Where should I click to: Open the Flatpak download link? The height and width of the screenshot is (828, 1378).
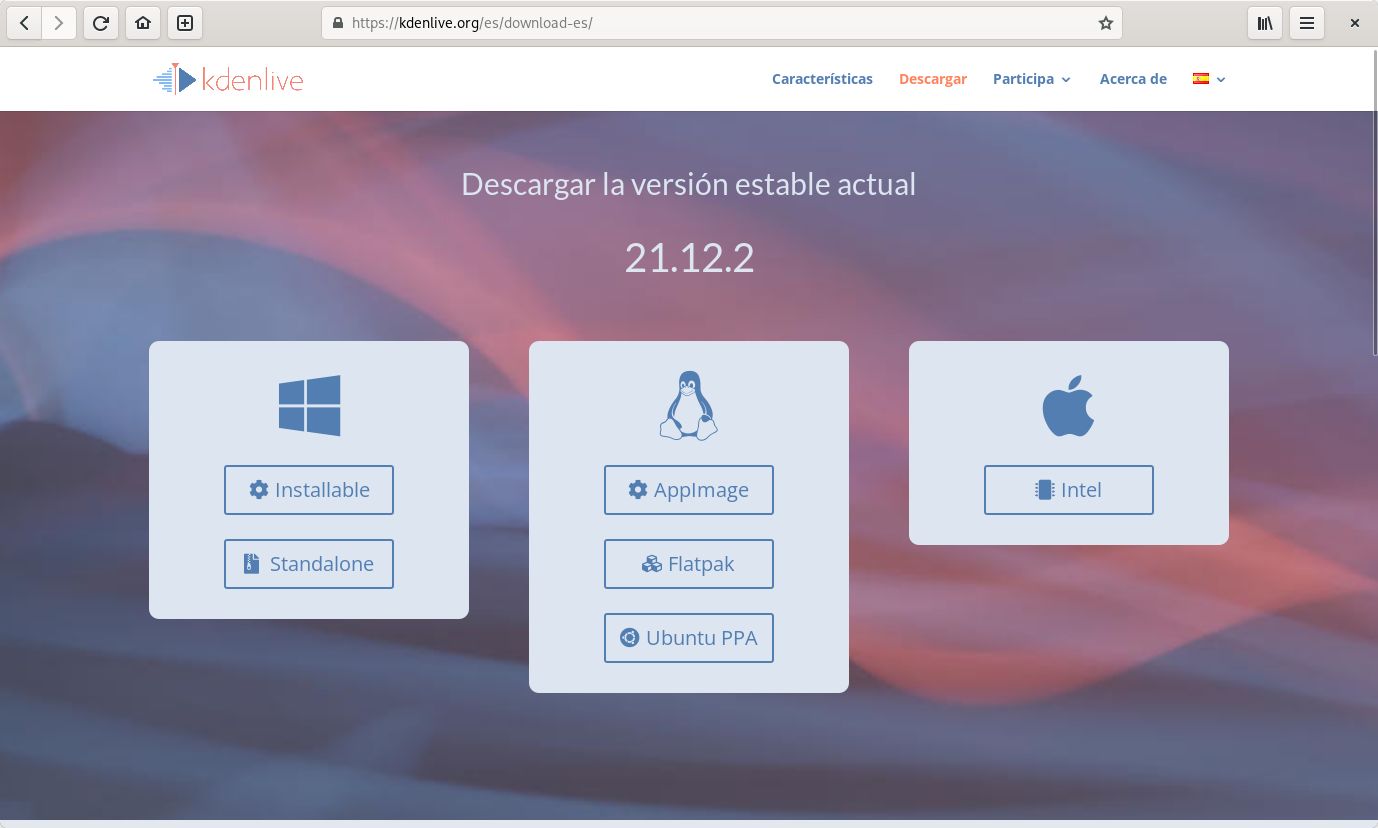tap(689, 564)
